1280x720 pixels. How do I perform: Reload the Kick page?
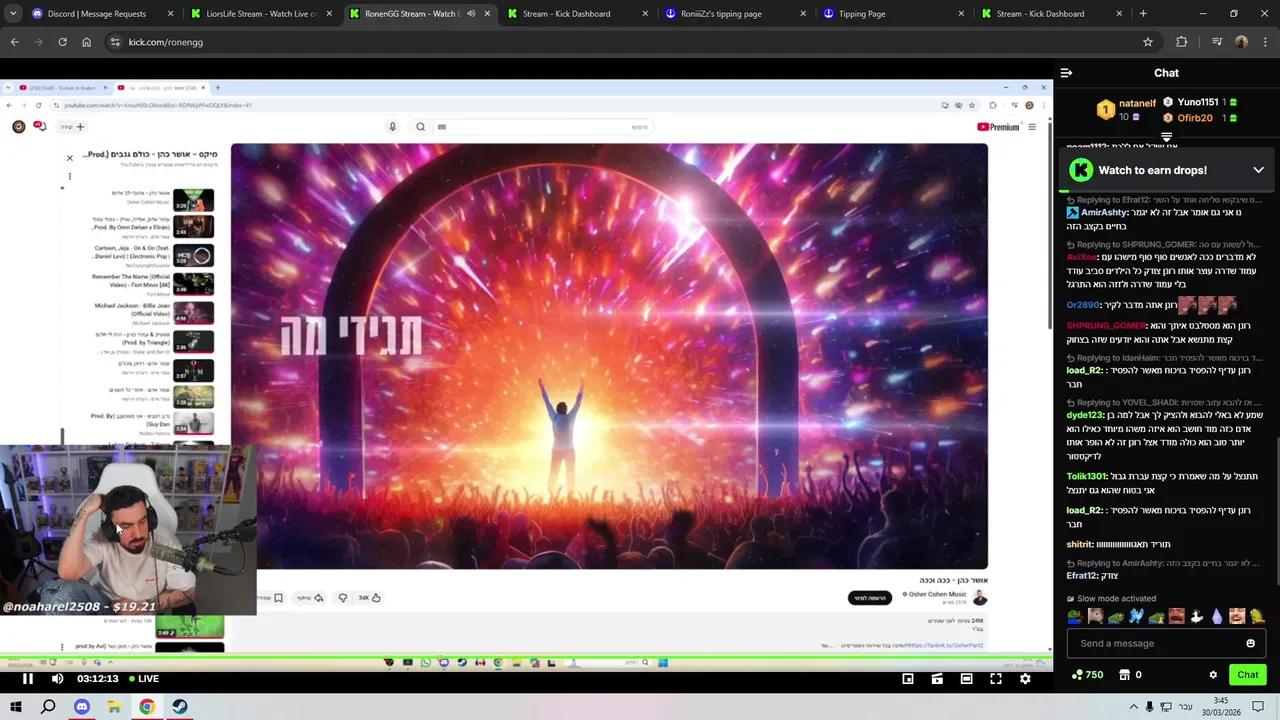(62, 42)
